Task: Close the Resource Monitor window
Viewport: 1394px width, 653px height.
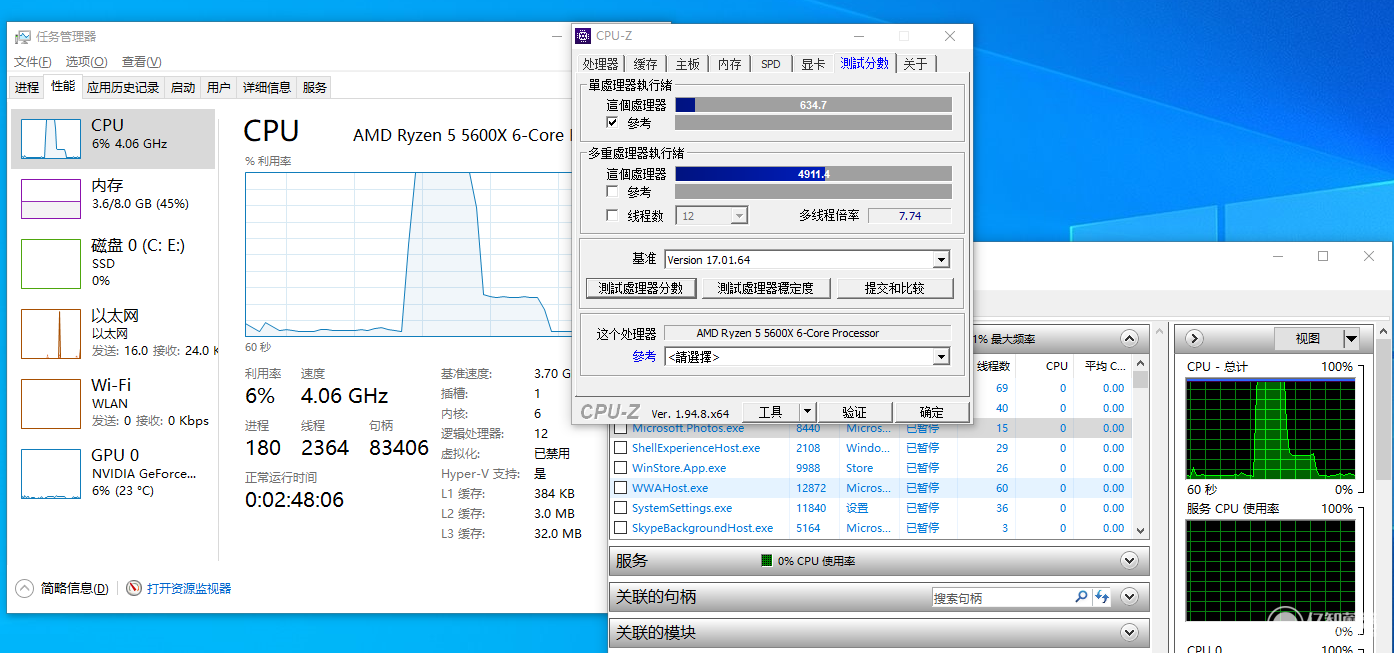Action: tap(1368, 257)
